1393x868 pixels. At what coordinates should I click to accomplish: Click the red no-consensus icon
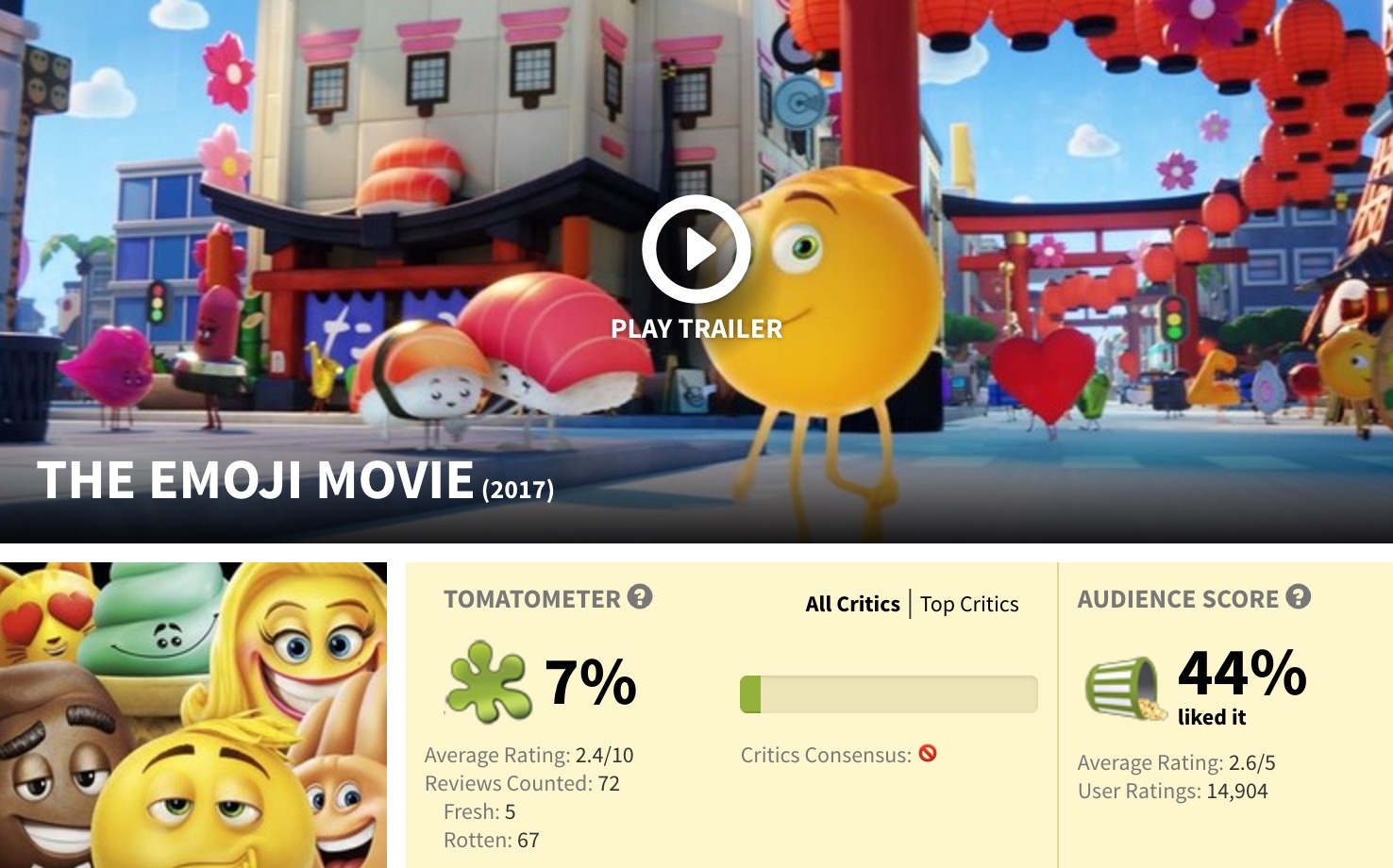tap(928, 753)
